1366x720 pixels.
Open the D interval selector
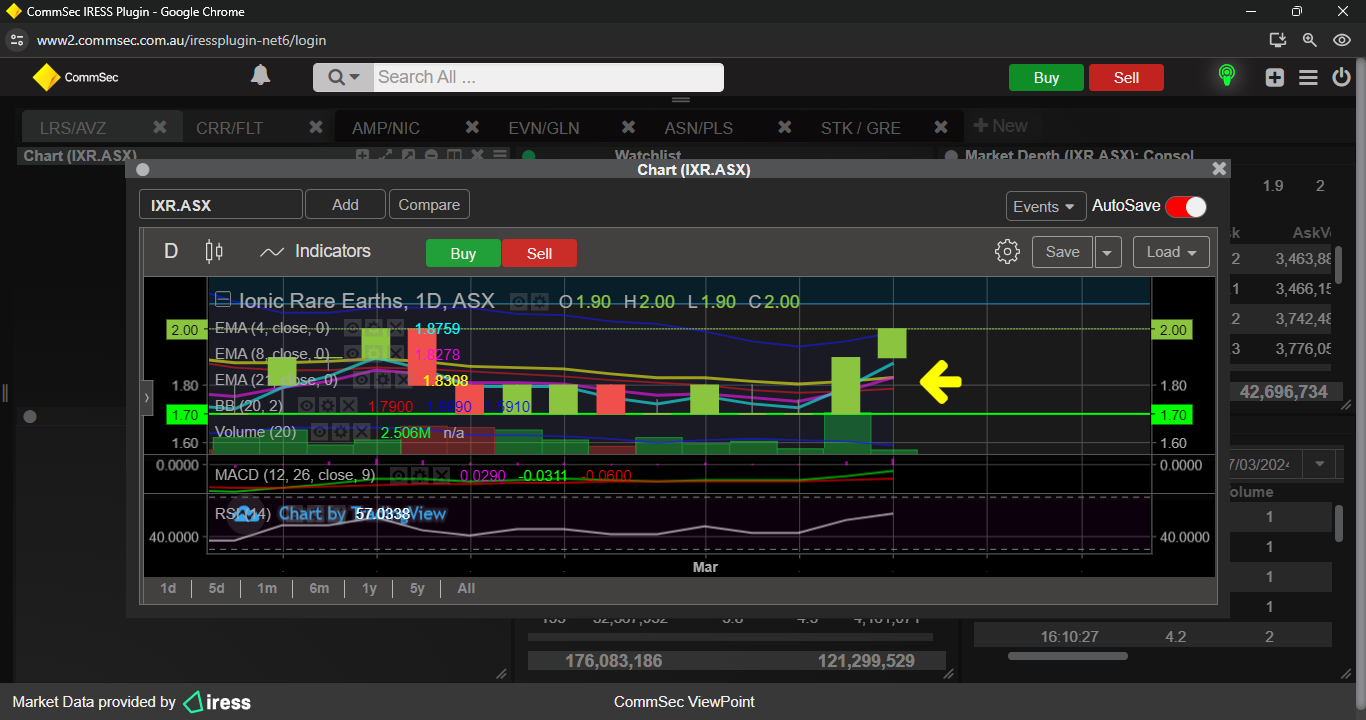click(x=171, y=251)
